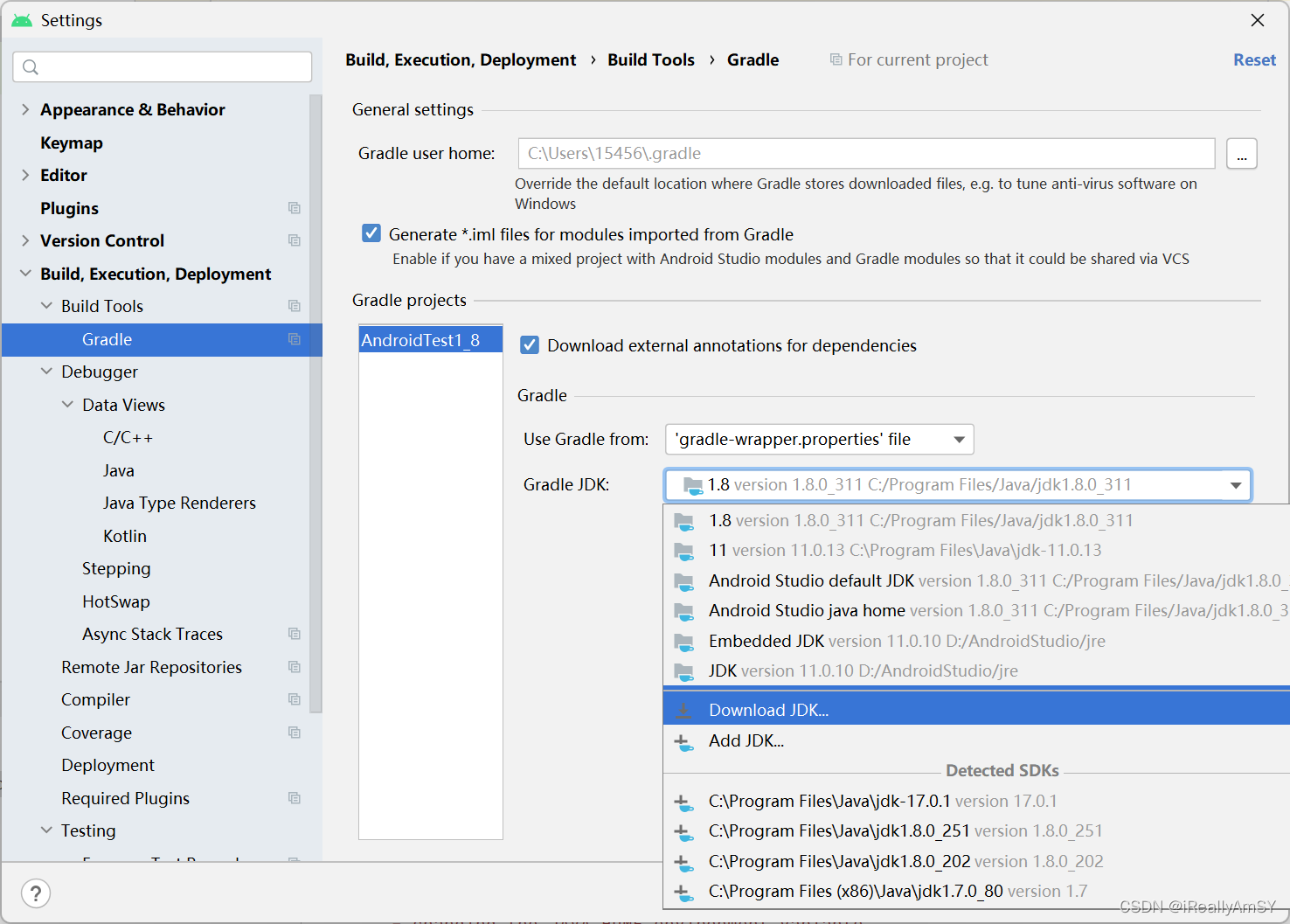Screen dimensions: 1290x924
Task: Toggle Download external annotations checkbox
Action: point(530,345)
